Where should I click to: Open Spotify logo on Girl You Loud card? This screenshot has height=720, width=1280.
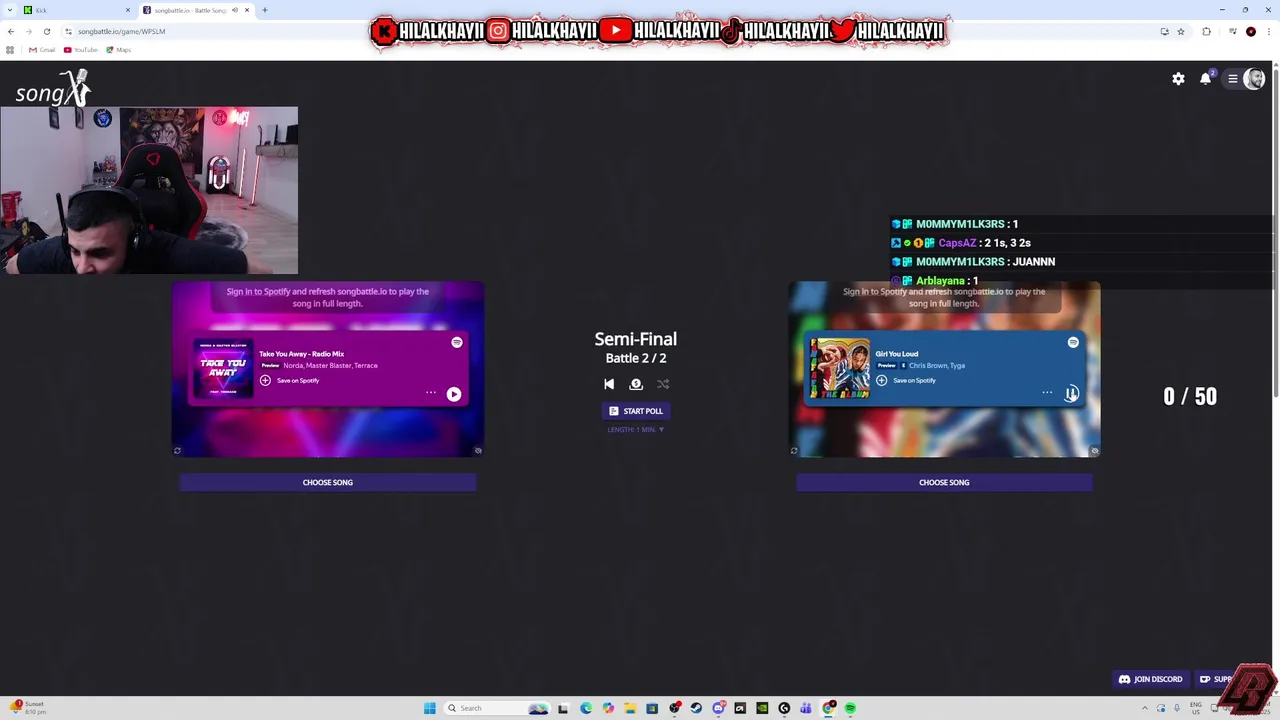coord(1073,342)
